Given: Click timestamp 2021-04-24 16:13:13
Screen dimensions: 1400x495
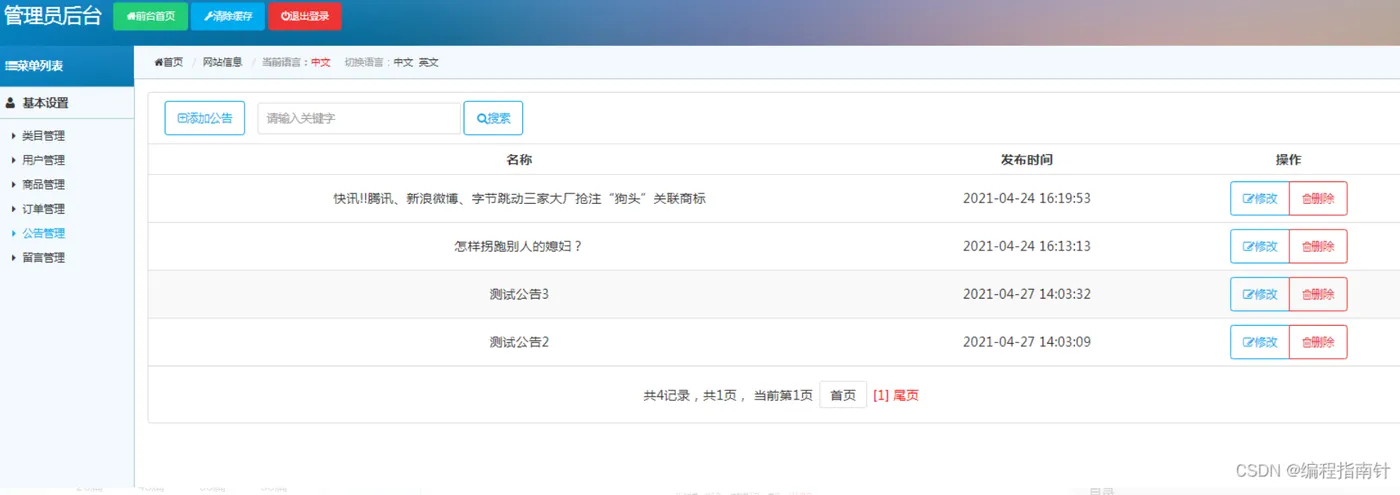Looking at the screenshot, I should coord(1026,246).
